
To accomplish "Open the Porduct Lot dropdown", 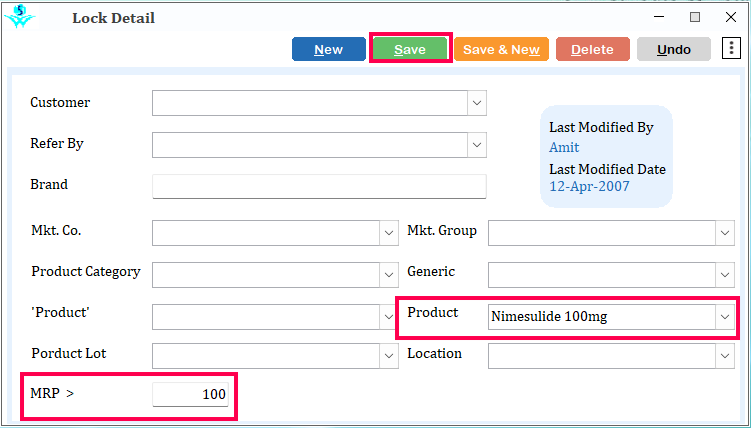I will 389,356.
